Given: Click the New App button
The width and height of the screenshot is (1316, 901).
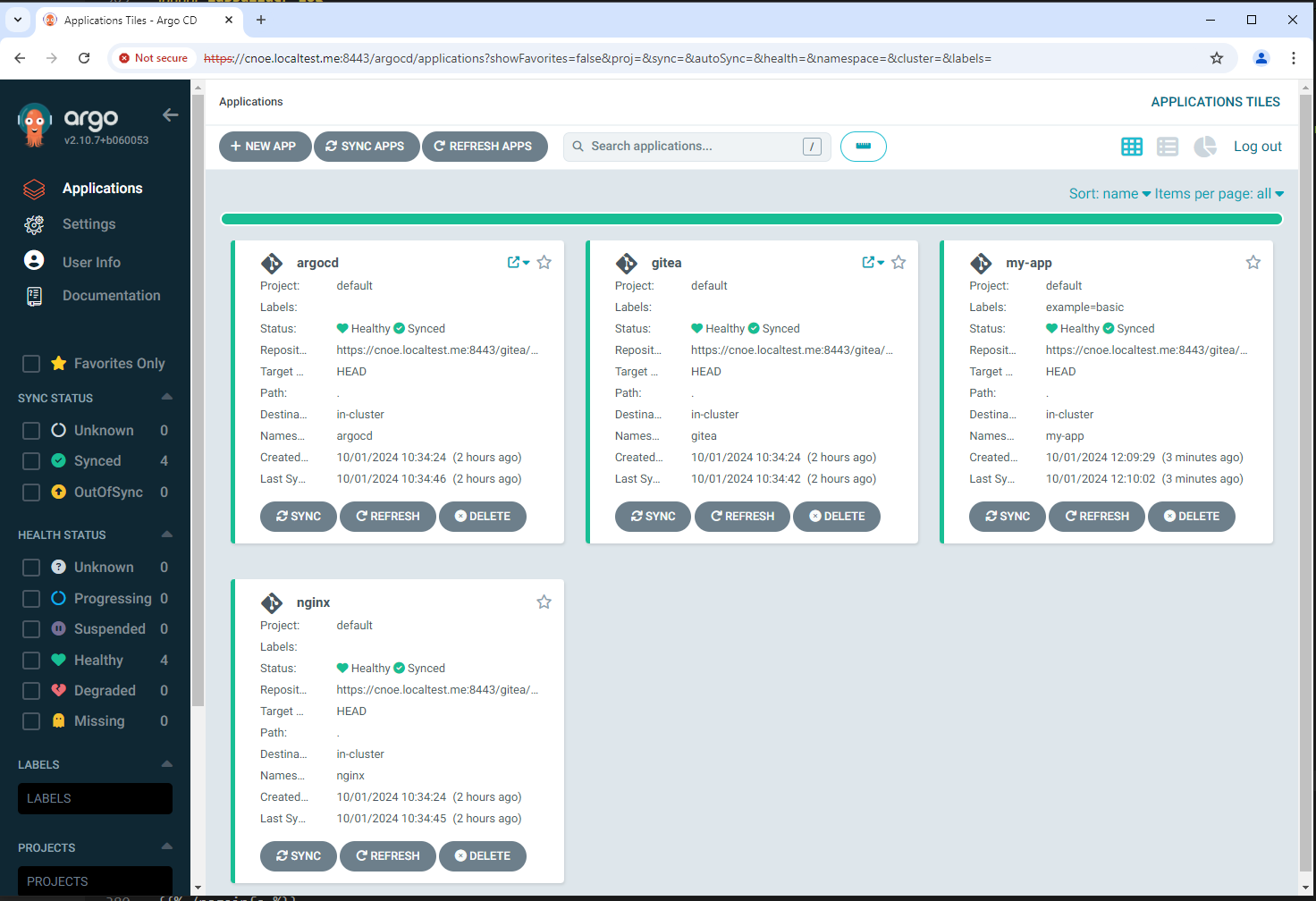Looking at the screenshot, I should (x=264, y=147).
